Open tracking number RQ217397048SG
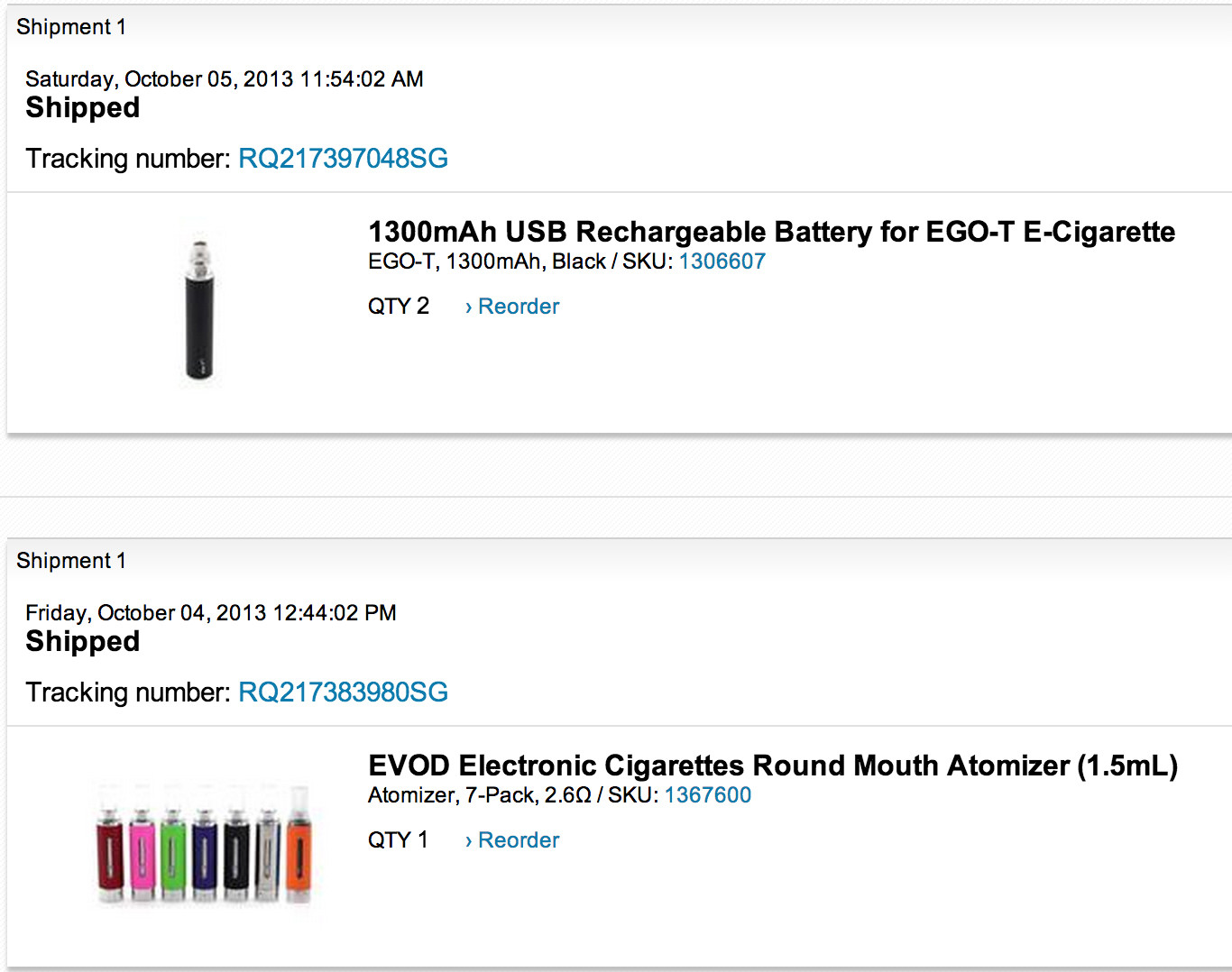 pyautogui.click(x=343, y=159)
